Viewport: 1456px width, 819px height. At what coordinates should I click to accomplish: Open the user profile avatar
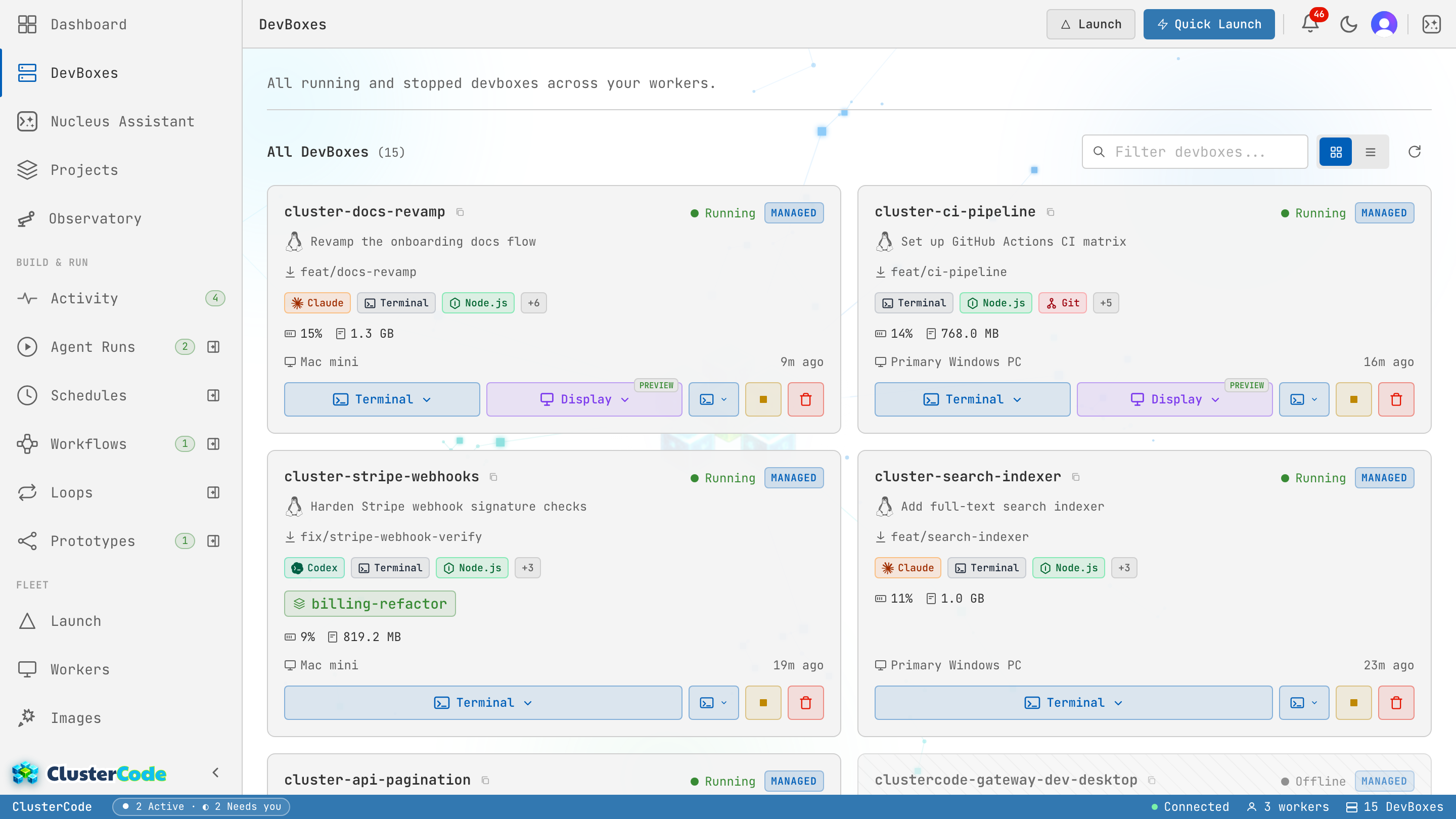coord(1384,24)
